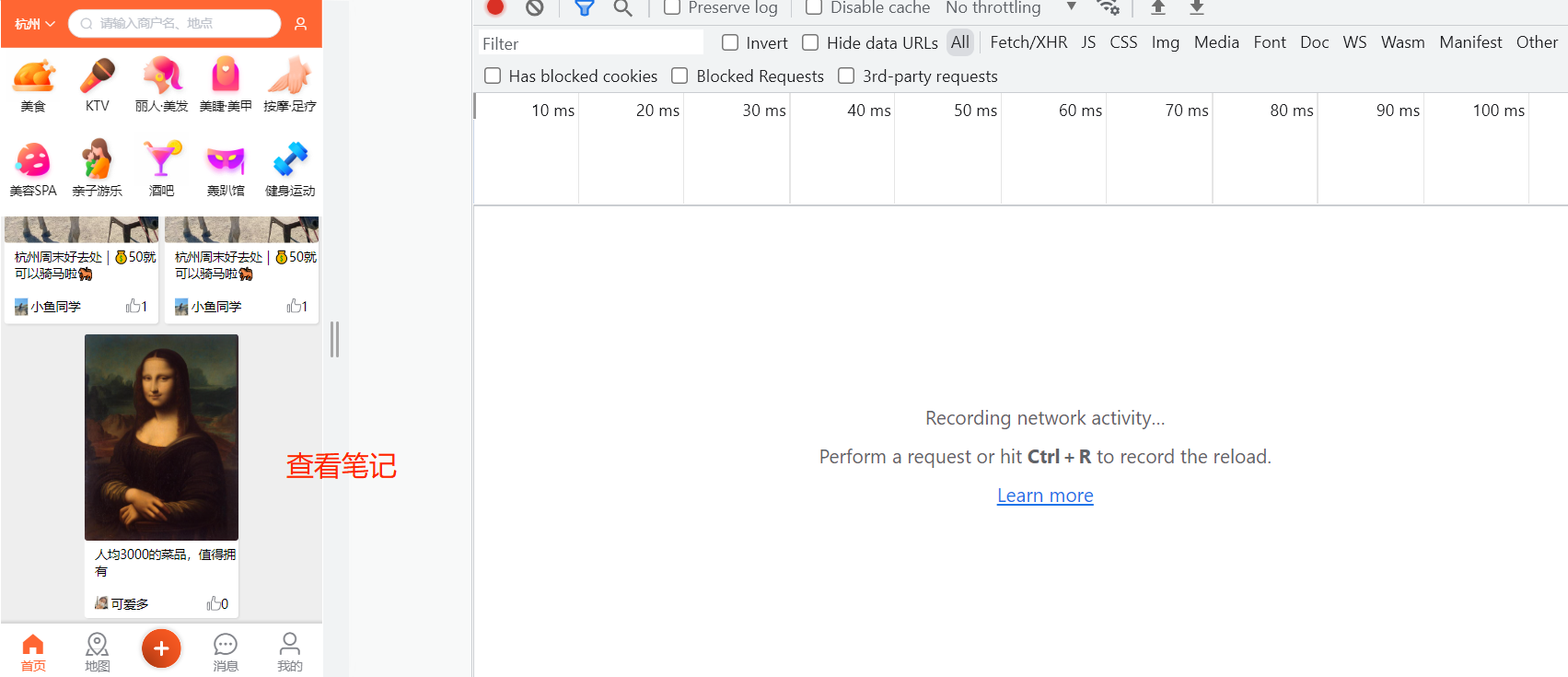1568x677 pixels.
Task: Open the 美容SPA face mask icon
Action: pos(33,159)
